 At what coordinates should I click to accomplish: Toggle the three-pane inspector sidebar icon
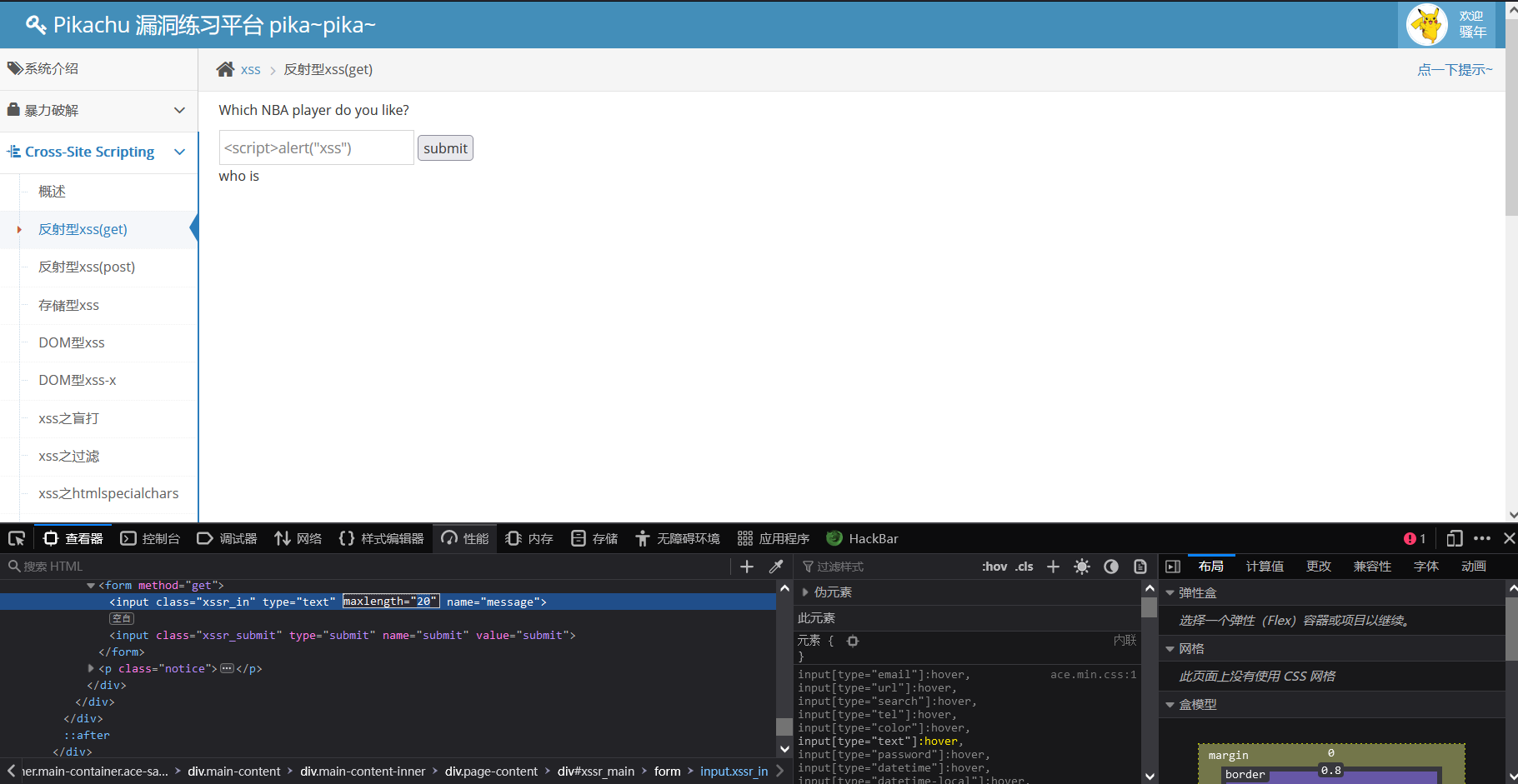[1173, 567]
